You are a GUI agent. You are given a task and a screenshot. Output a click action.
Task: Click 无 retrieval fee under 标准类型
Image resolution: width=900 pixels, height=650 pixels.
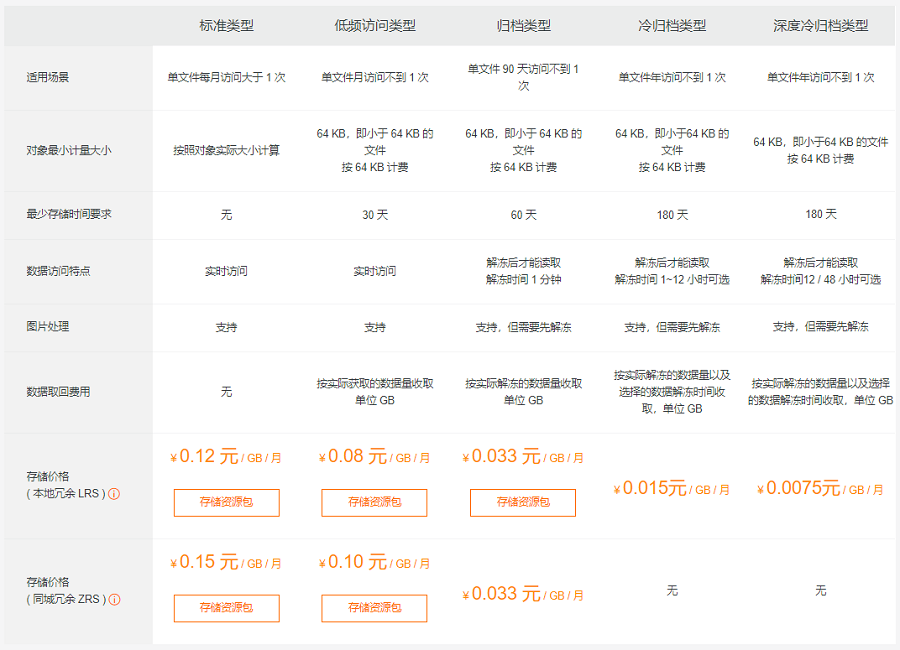226,392
